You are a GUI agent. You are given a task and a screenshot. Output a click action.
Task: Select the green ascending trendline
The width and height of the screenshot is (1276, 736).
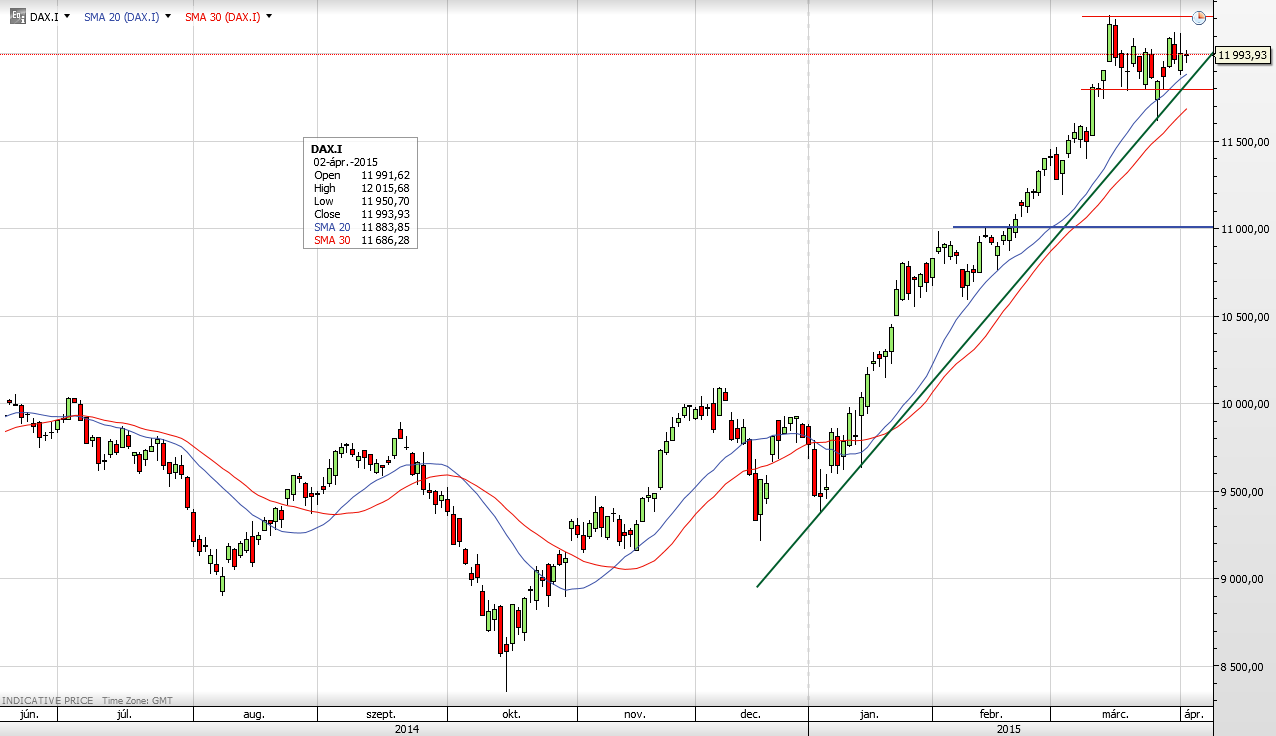pyautogui.click(x=985, y=320)
